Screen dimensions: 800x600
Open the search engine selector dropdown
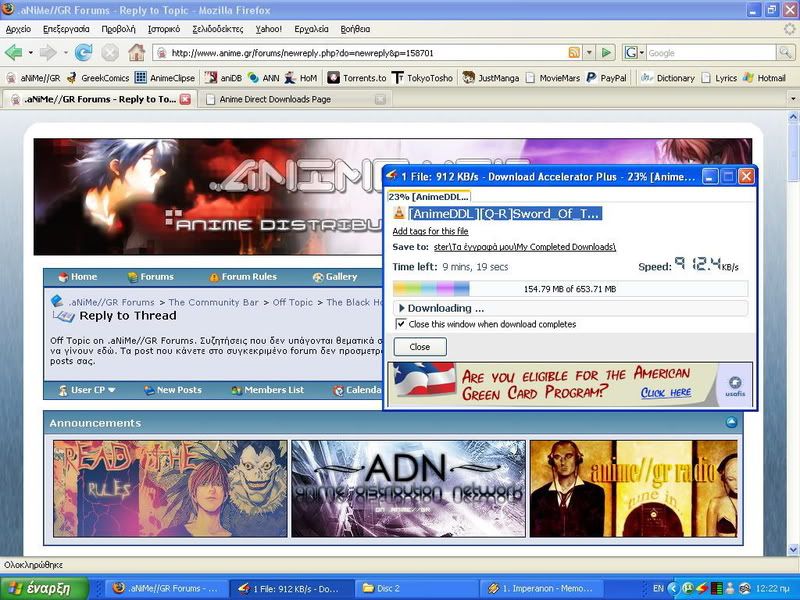pyautogui.click(x=636, y=52)
